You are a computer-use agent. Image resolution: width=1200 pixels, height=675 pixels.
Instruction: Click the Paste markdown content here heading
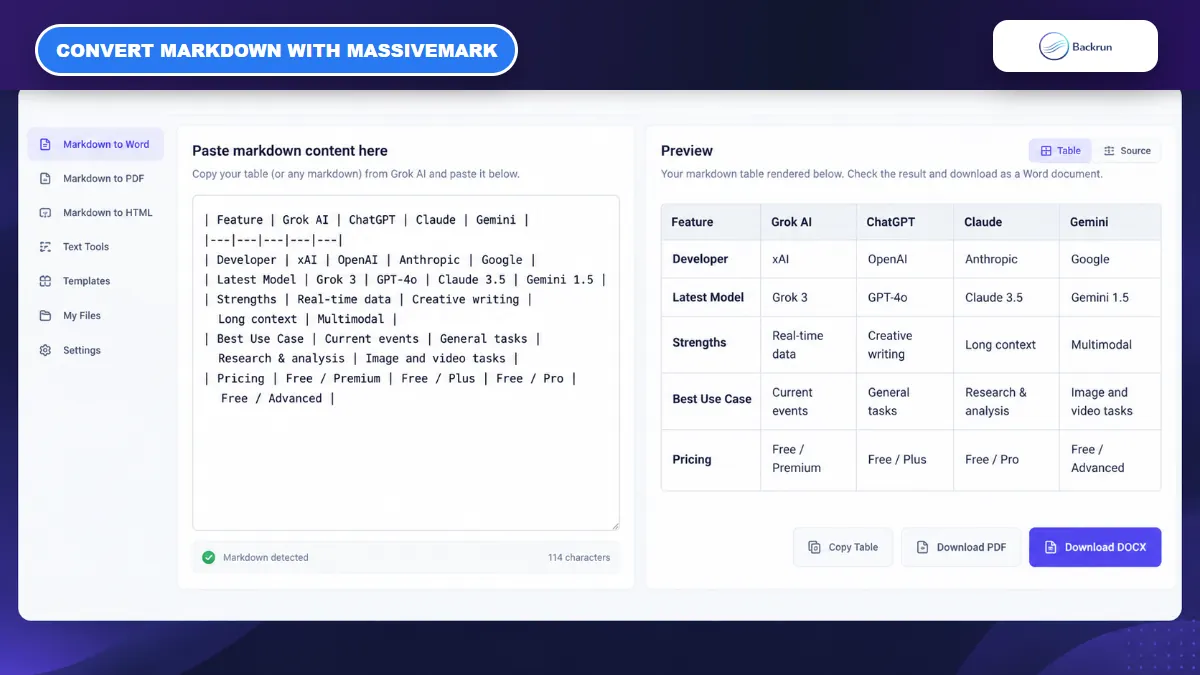[x=290, y=151]
